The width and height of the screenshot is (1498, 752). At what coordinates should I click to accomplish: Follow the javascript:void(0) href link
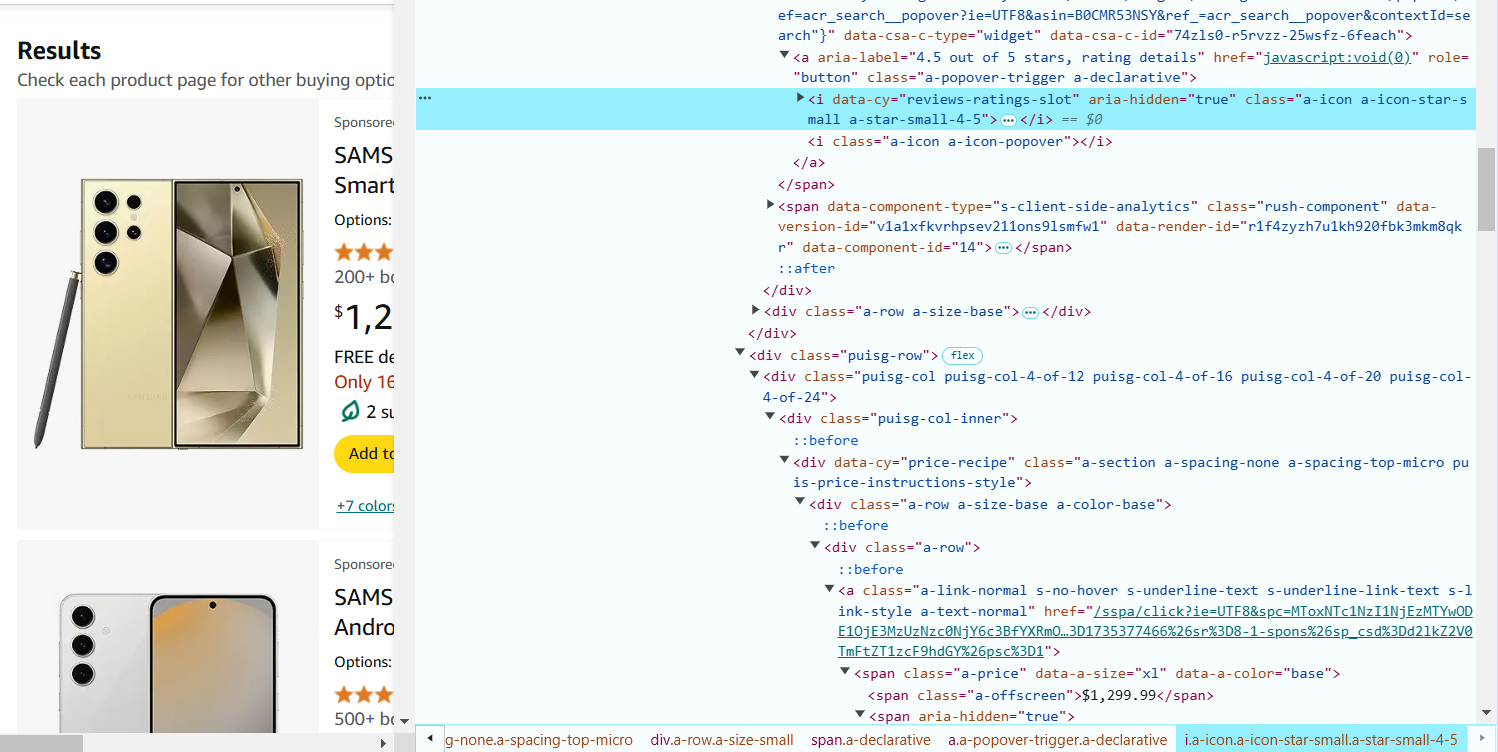pyautogui.click(x=1337, y=57)
